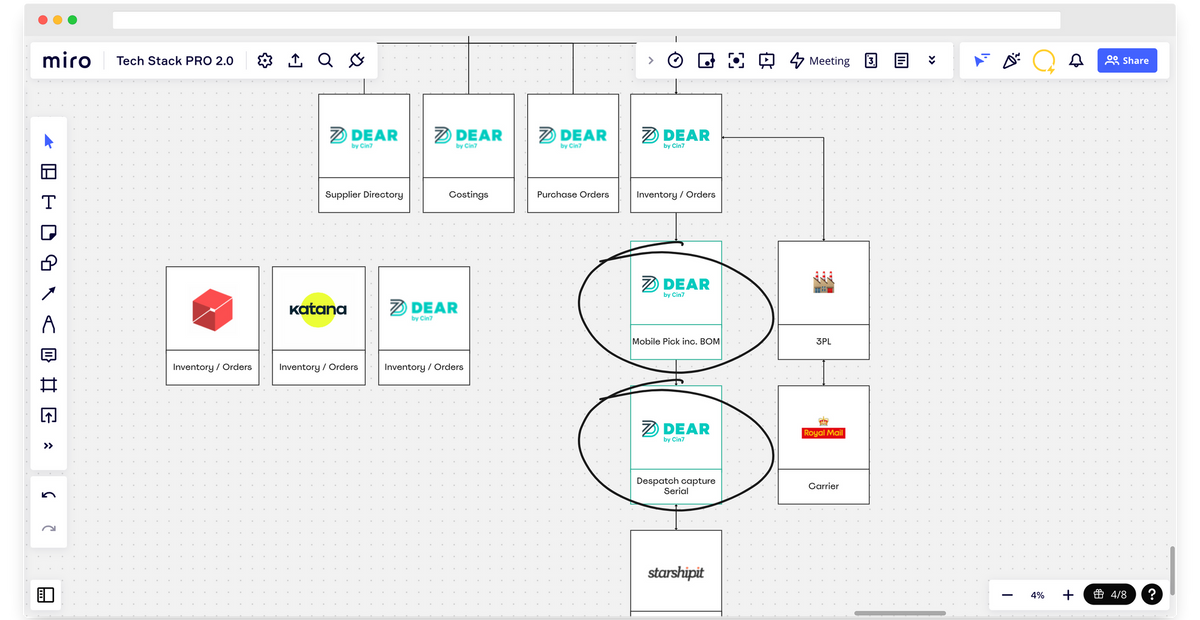Viewport: 1200px width, 620px height.
Task: Select the Supplier Directory card
Action: tap(364, 153)
